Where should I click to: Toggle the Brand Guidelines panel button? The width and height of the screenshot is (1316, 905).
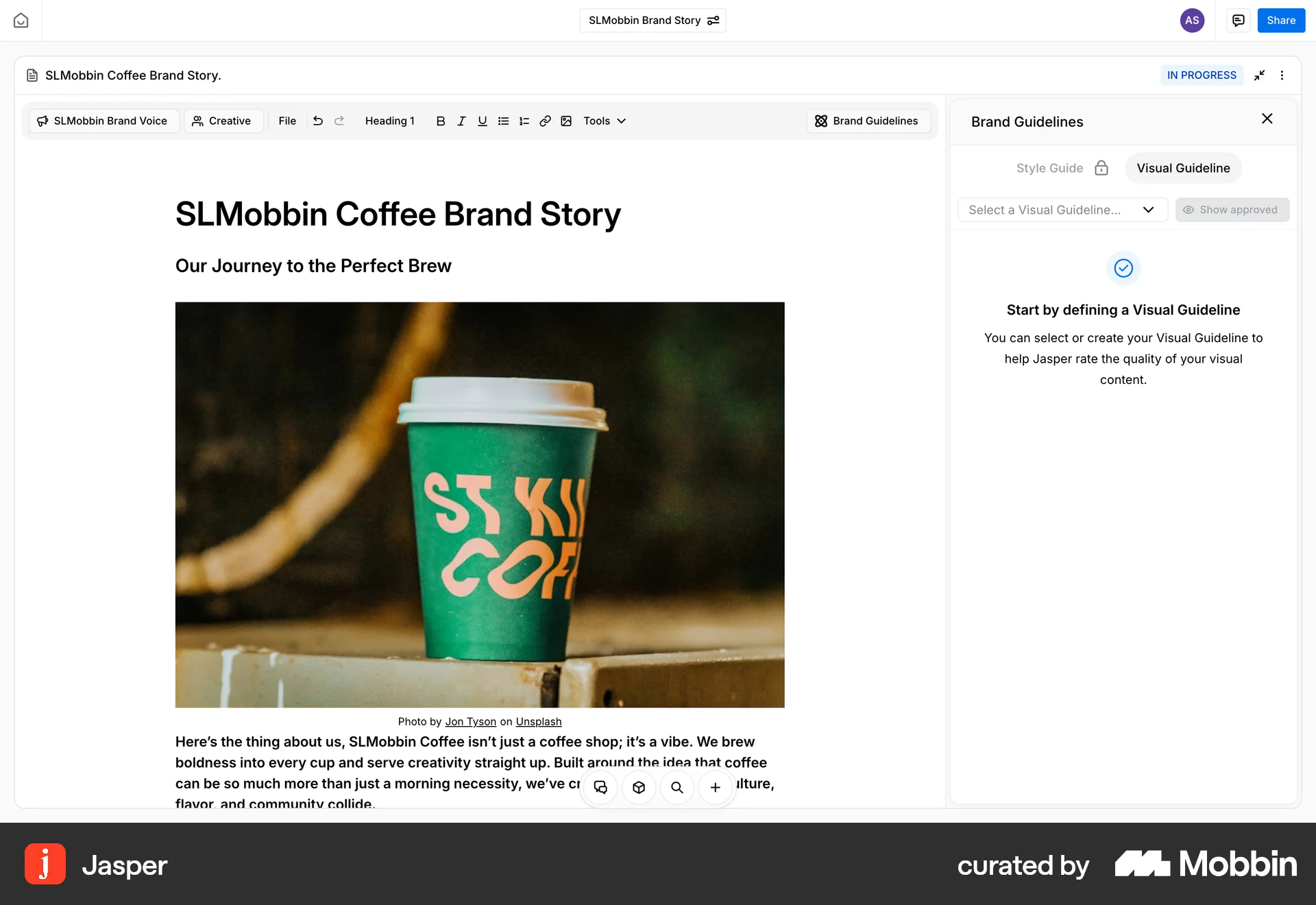[867, 121]
